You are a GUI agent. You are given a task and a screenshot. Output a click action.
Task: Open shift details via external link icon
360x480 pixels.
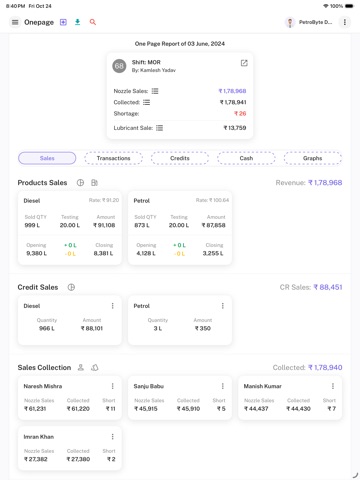(244, 63)
